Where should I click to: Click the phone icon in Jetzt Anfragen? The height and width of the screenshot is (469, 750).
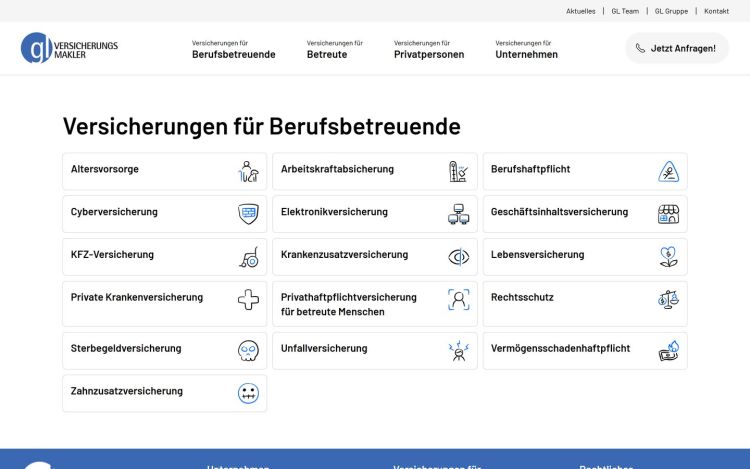(640, 48)
